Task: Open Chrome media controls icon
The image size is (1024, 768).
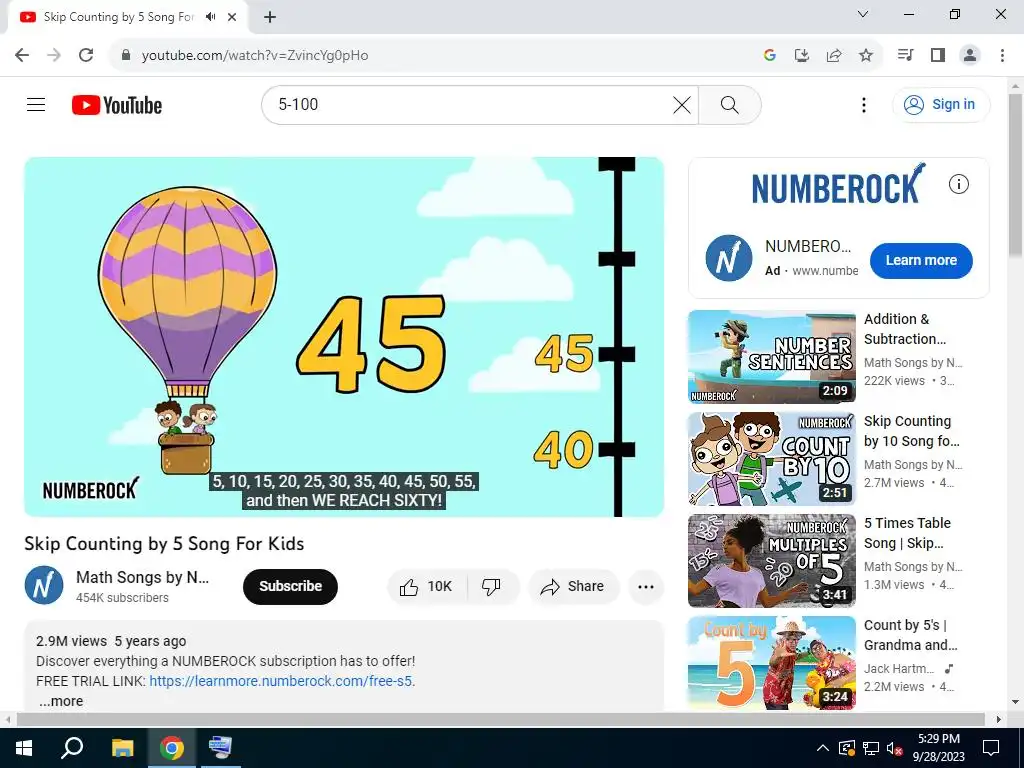Action: 905,55
